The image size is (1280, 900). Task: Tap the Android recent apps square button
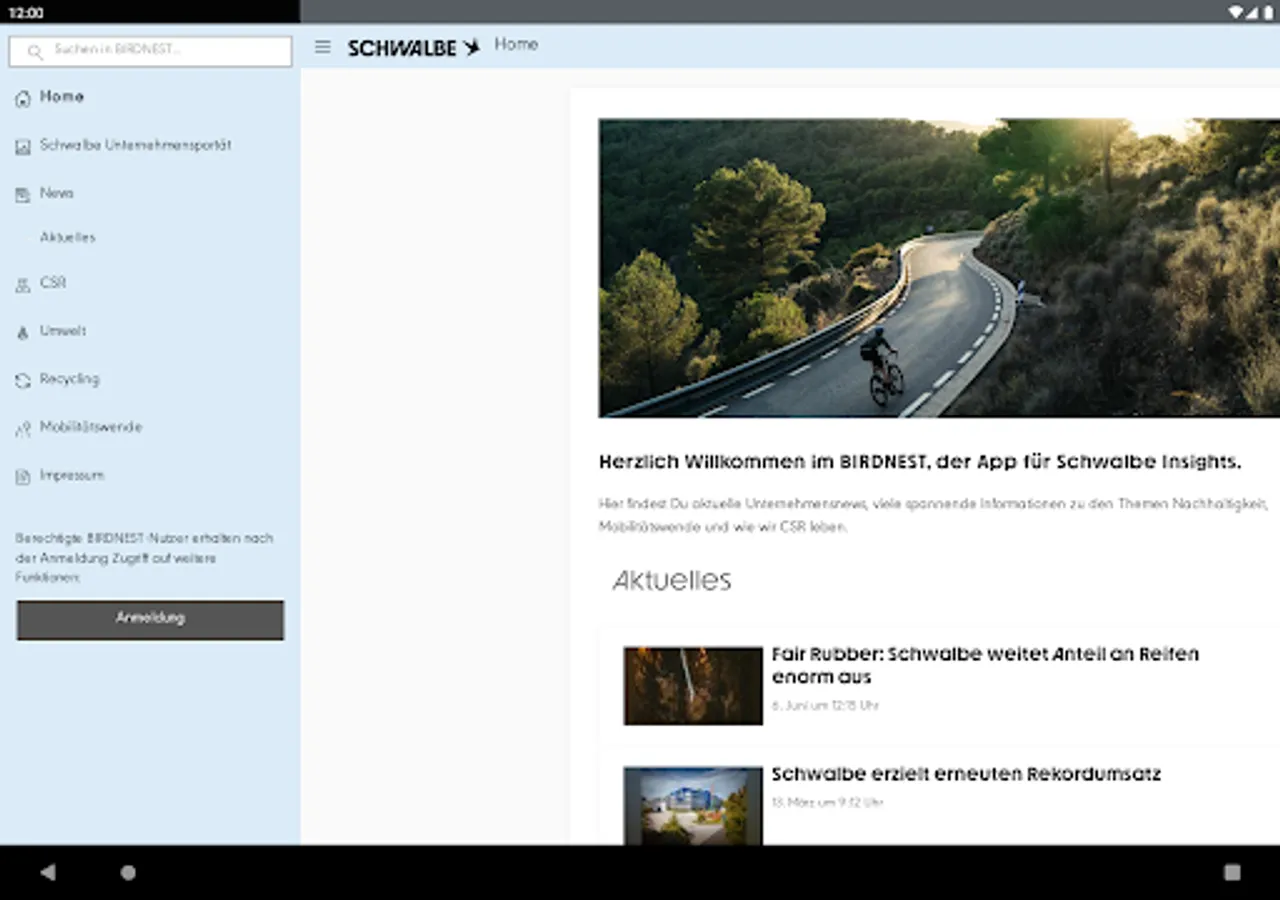[1232, 872]
